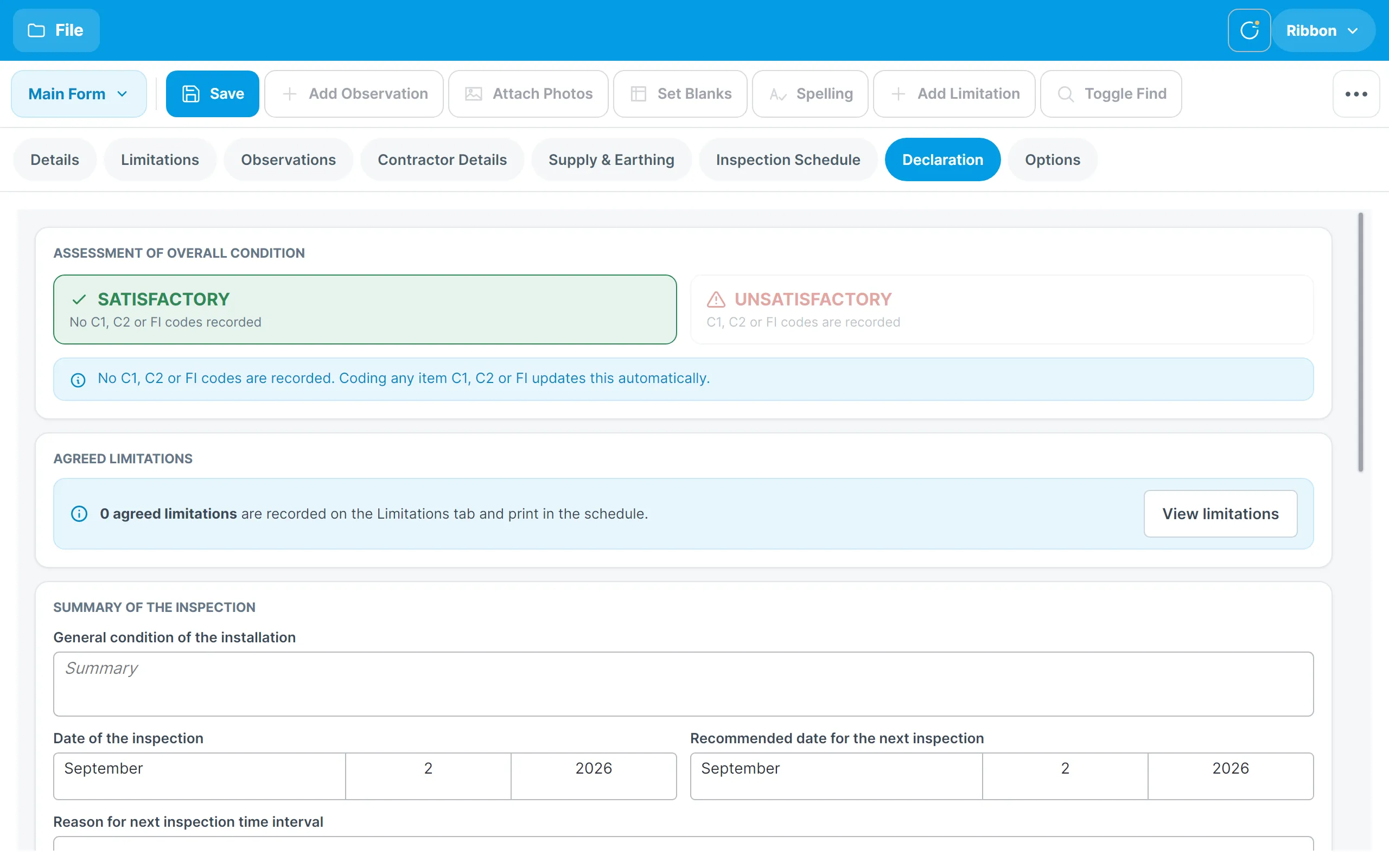Screen dimensions: 1389x868
Task: Click Attach Photos button
Action: coord(528,93)
